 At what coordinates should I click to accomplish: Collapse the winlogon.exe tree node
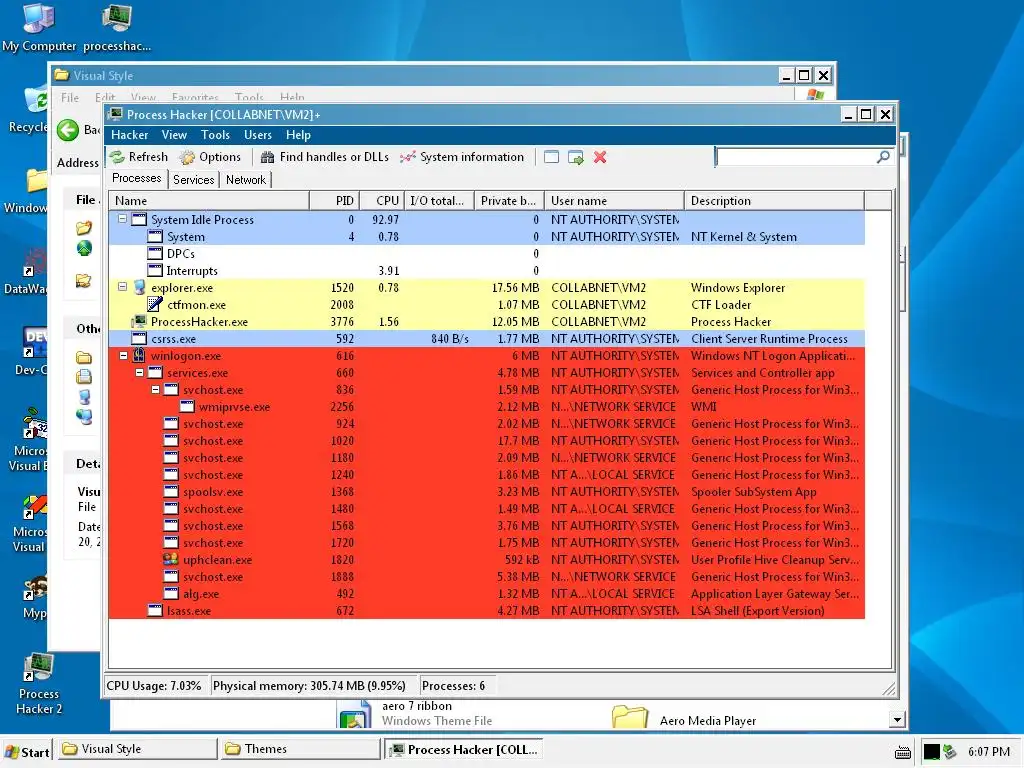pos(123,356)
